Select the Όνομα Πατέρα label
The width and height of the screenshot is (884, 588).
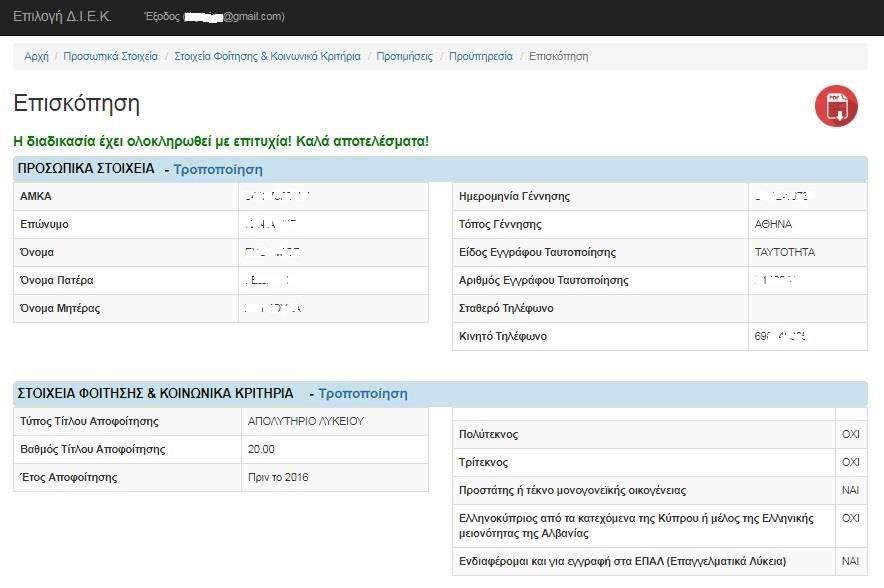(x=56, y=280)
